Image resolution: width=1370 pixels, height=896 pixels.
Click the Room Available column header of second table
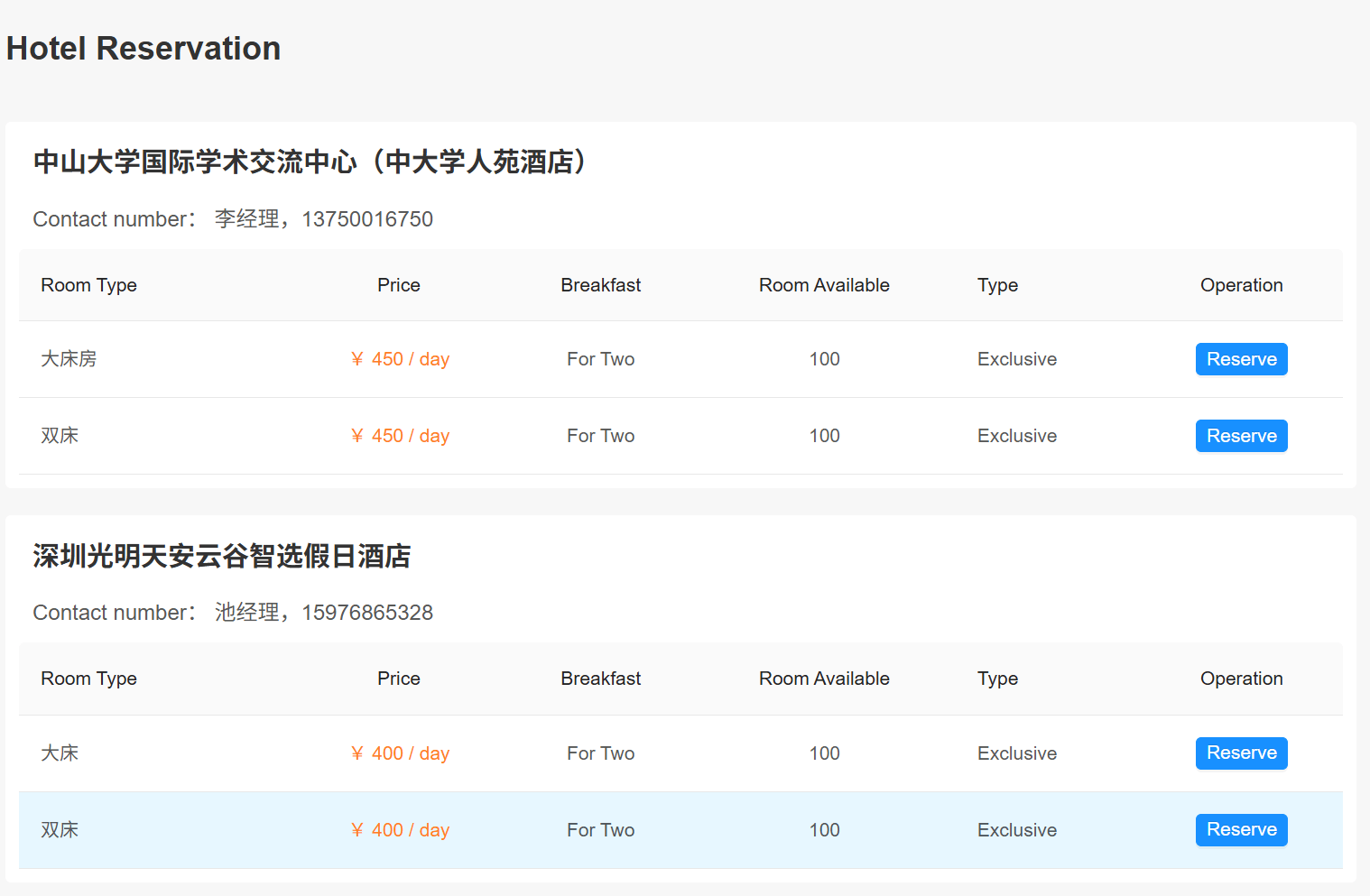click(x=824, y=679)
